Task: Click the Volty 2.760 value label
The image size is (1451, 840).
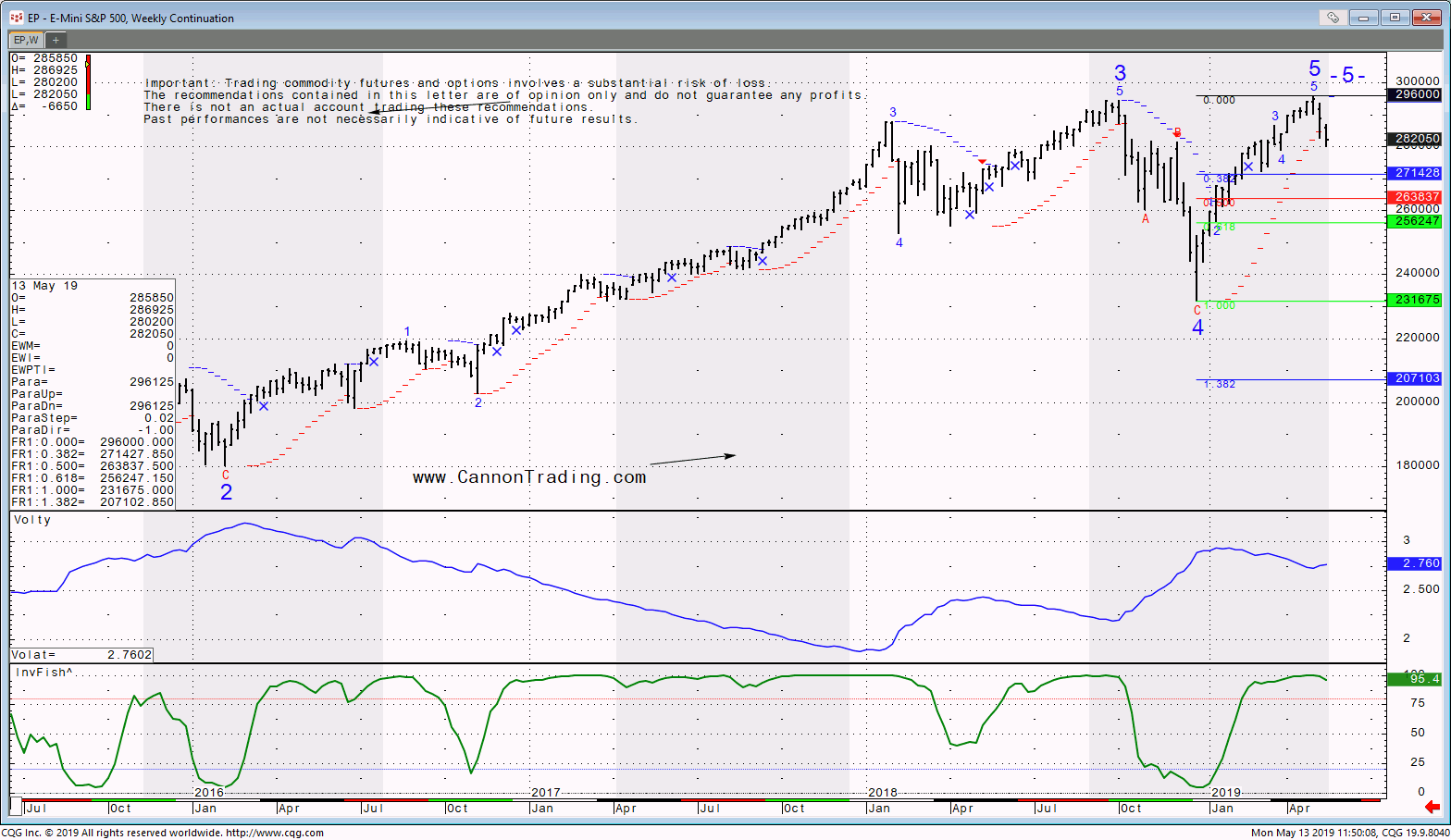Action: [1417, 563]
